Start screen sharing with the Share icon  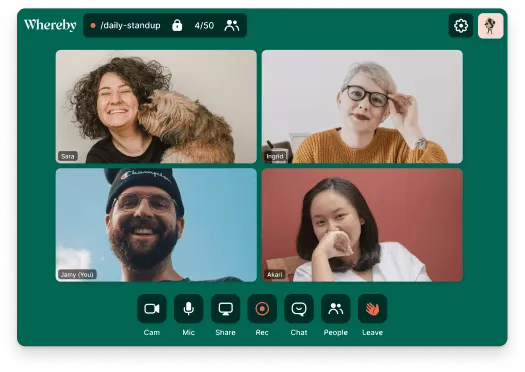tap(225, 308)
